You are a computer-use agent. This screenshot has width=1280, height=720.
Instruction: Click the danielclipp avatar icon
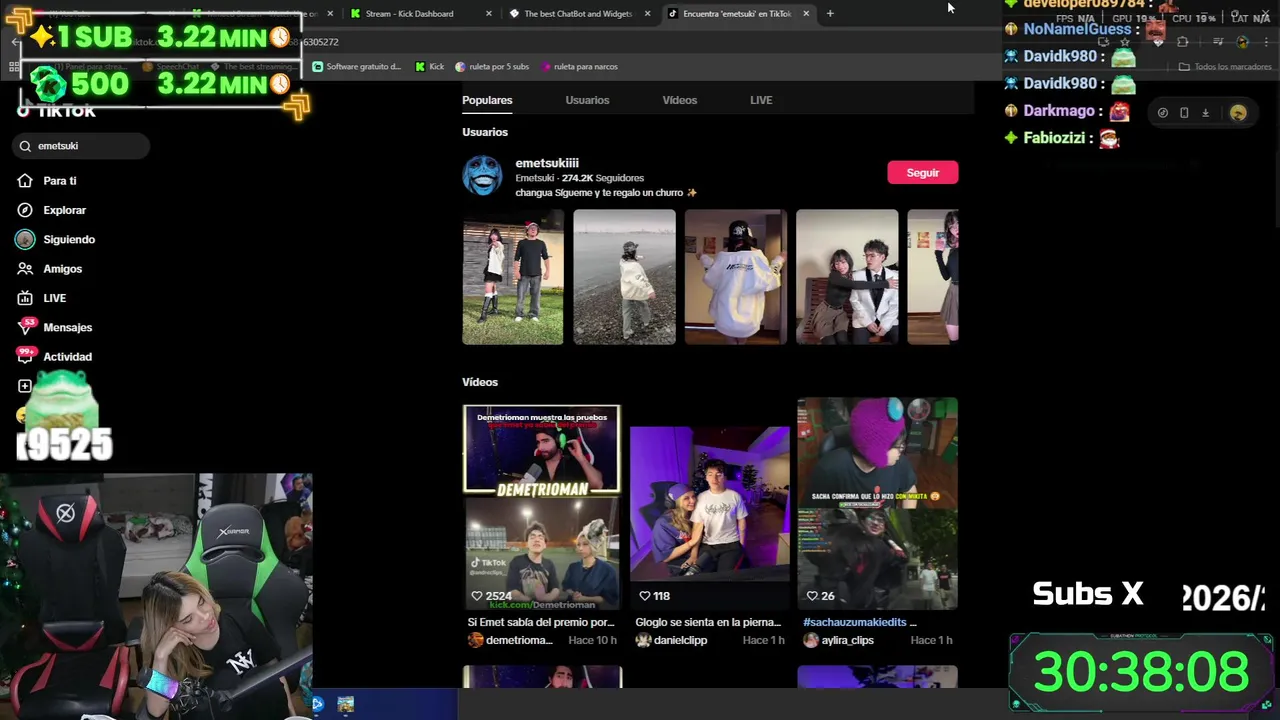[643, 640]
